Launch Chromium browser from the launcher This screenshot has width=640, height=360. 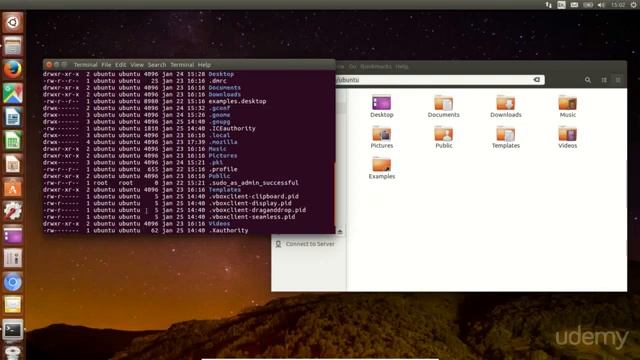click(x=13, y=282)
